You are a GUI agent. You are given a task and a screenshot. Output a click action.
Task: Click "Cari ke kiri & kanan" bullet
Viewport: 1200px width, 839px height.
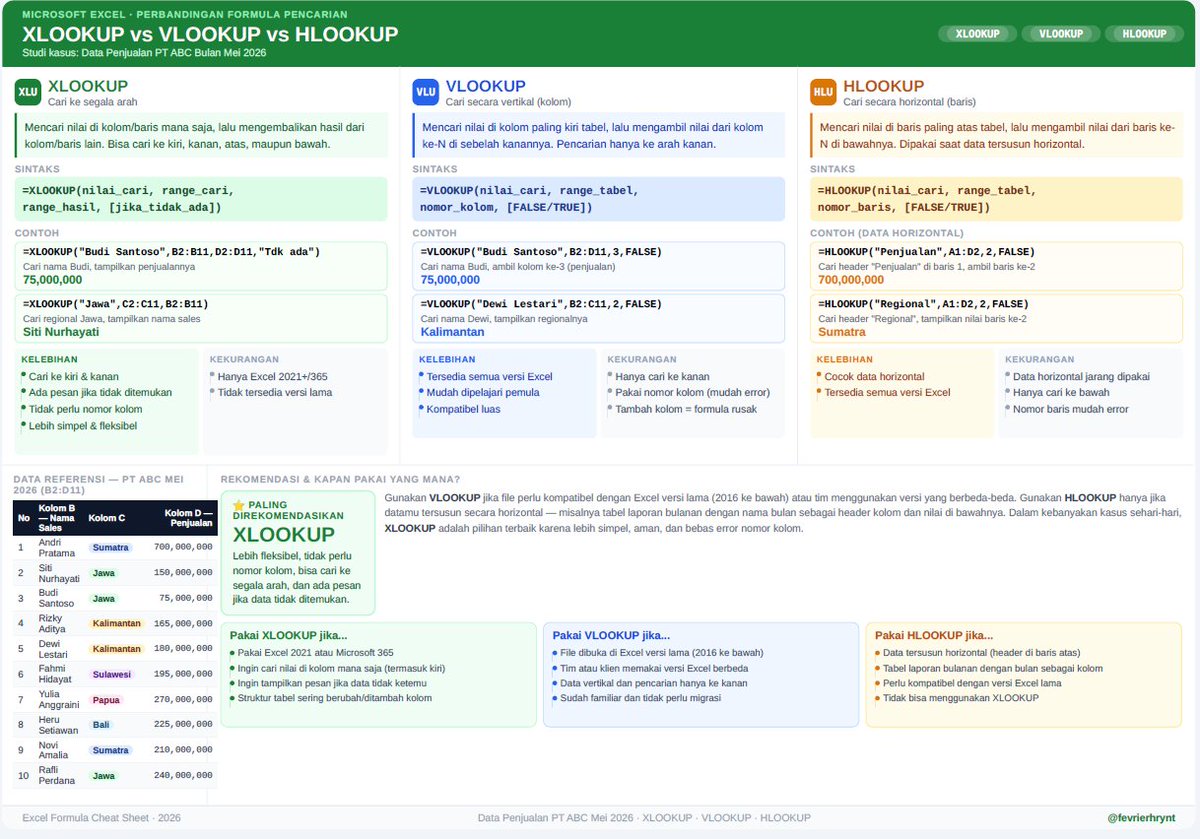click(x=73, y=377)
